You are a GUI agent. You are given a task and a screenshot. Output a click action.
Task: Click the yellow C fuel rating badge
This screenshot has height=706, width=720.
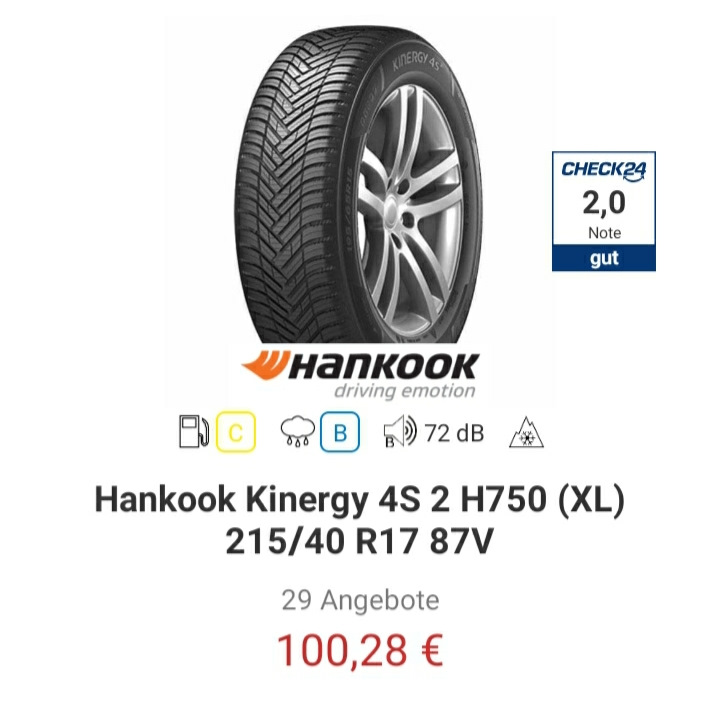[x=236, y=432]
